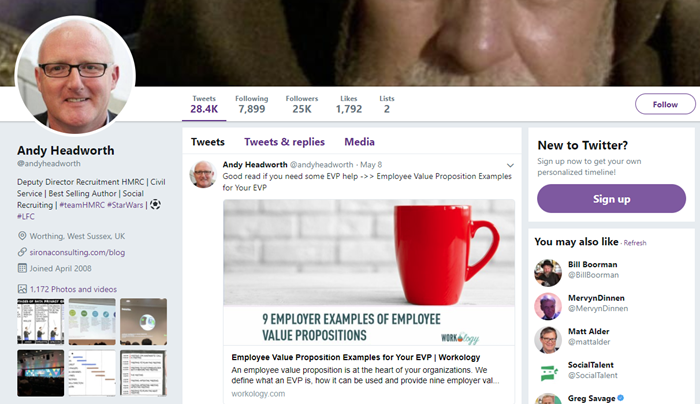The height and width of the screenshot is (404, 700).
Task: Click the tweet author's small avatar
Action: pos(203,172)
